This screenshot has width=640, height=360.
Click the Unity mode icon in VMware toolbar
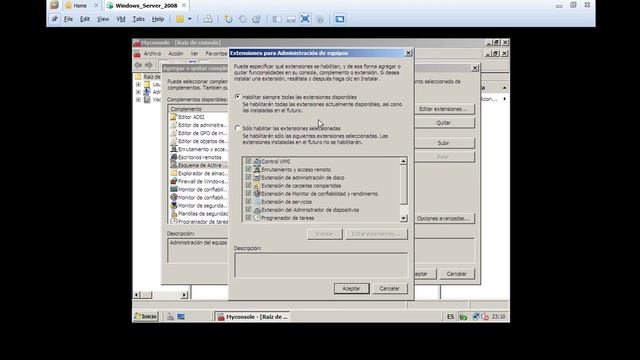(x=320, y=19)
